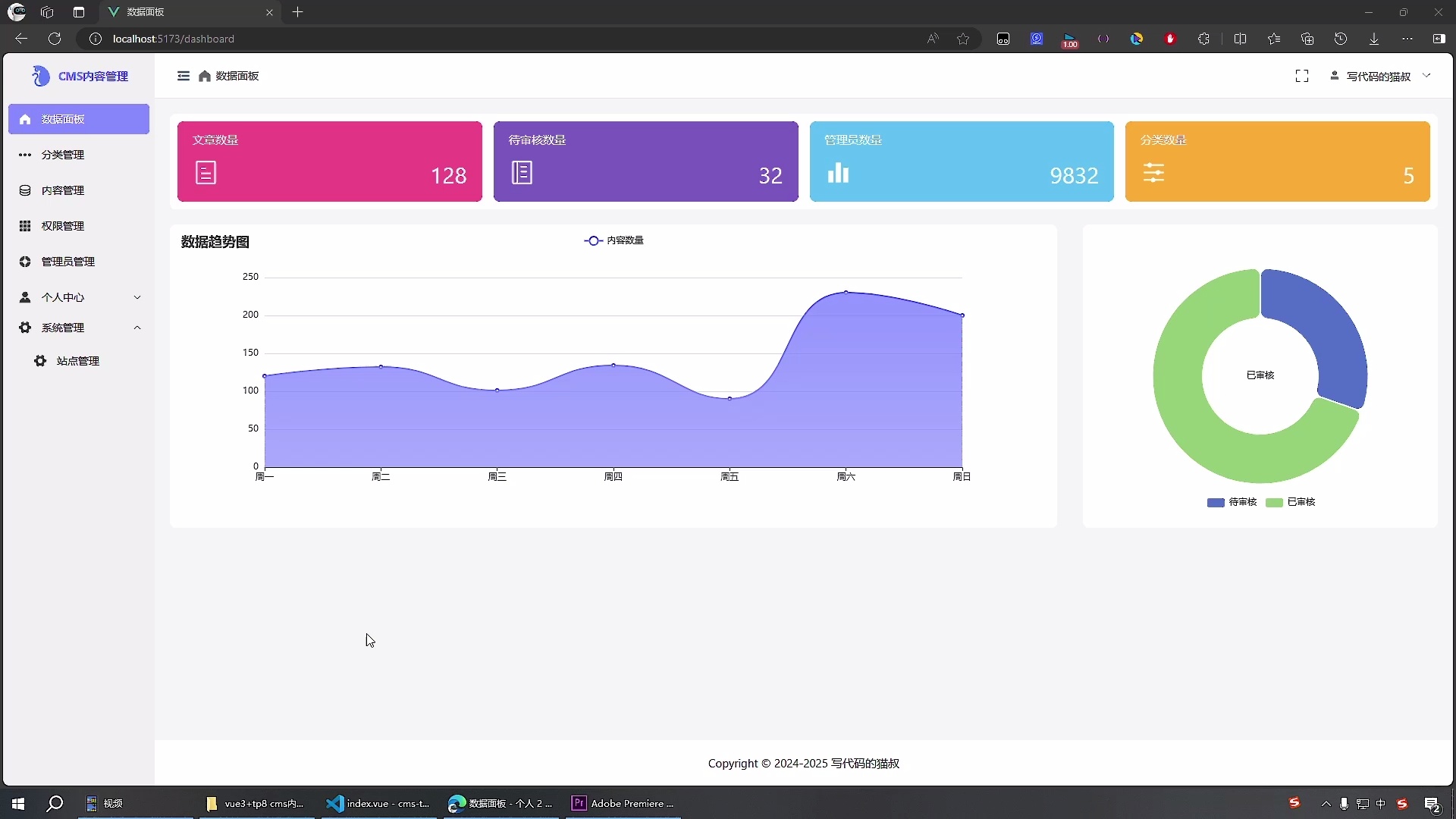Close the 数据面板 browser tab
Viewport: 1456px width, 819px height.
[x=269, y=12]
